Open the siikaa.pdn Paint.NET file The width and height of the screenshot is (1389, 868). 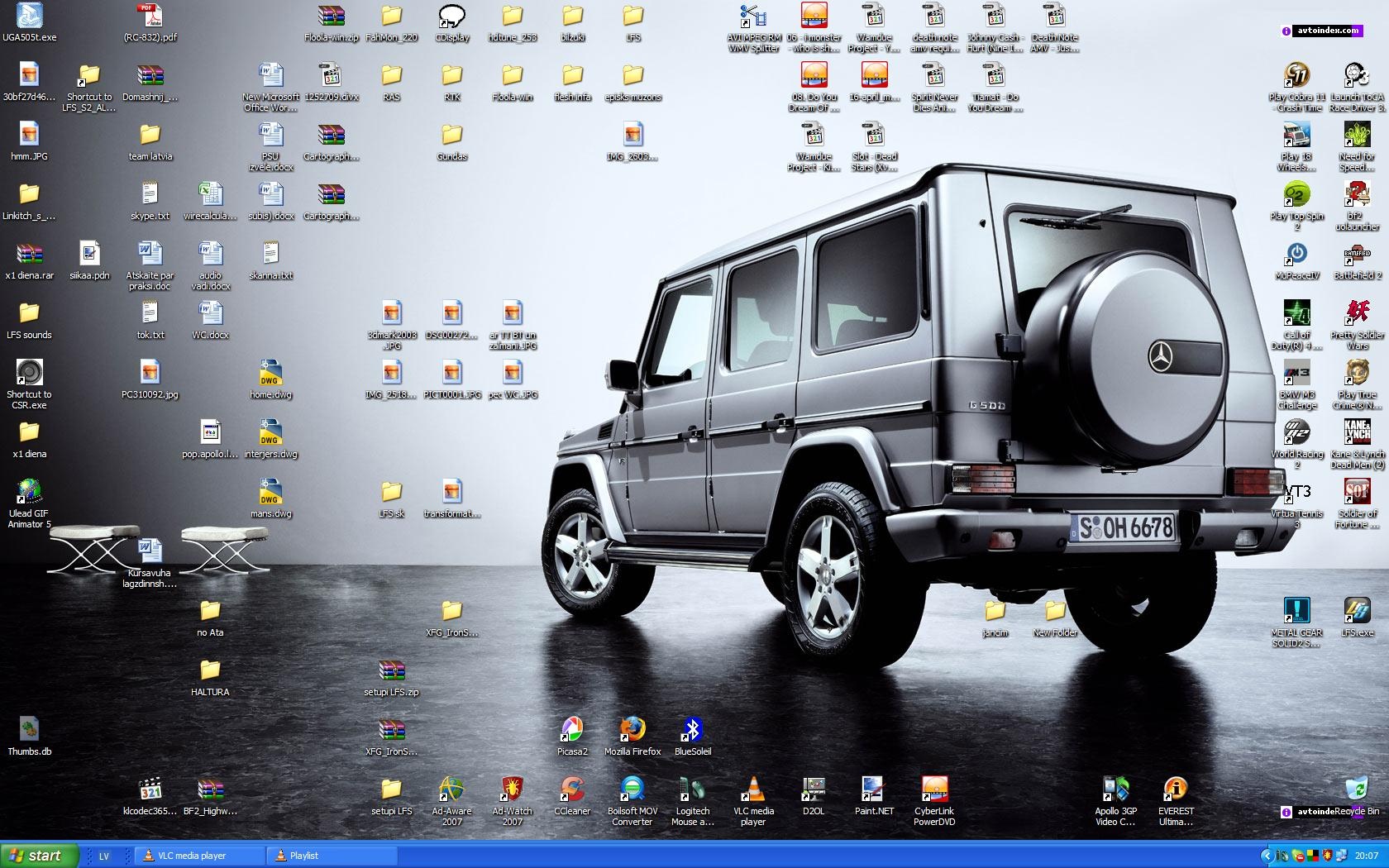(89, 253)
